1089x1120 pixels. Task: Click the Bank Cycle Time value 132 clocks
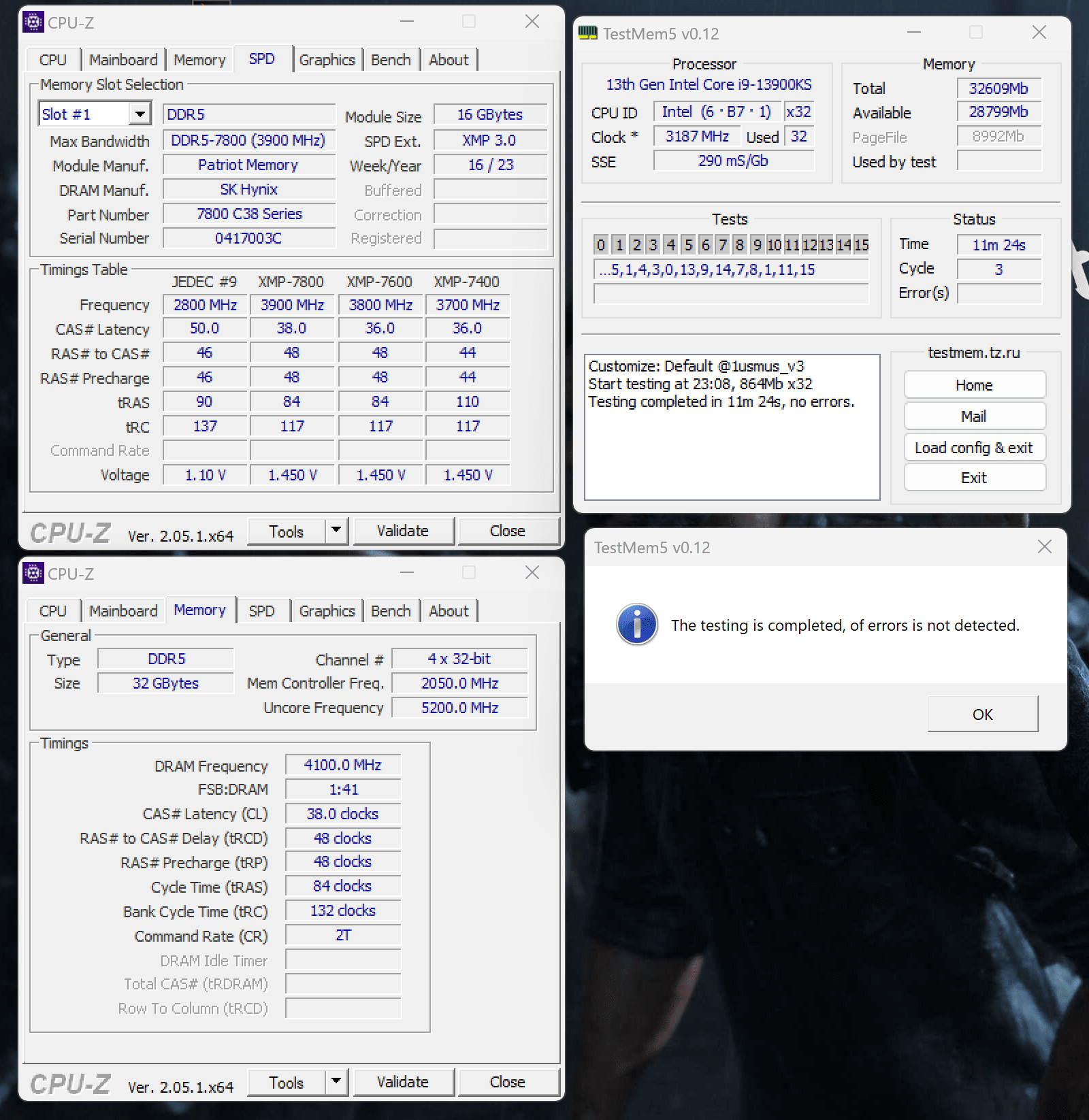(x=343, y=910)
